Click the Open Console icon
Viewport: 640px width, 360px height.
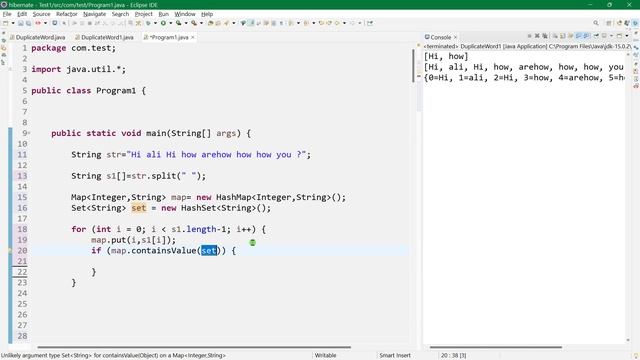(619, 36)
